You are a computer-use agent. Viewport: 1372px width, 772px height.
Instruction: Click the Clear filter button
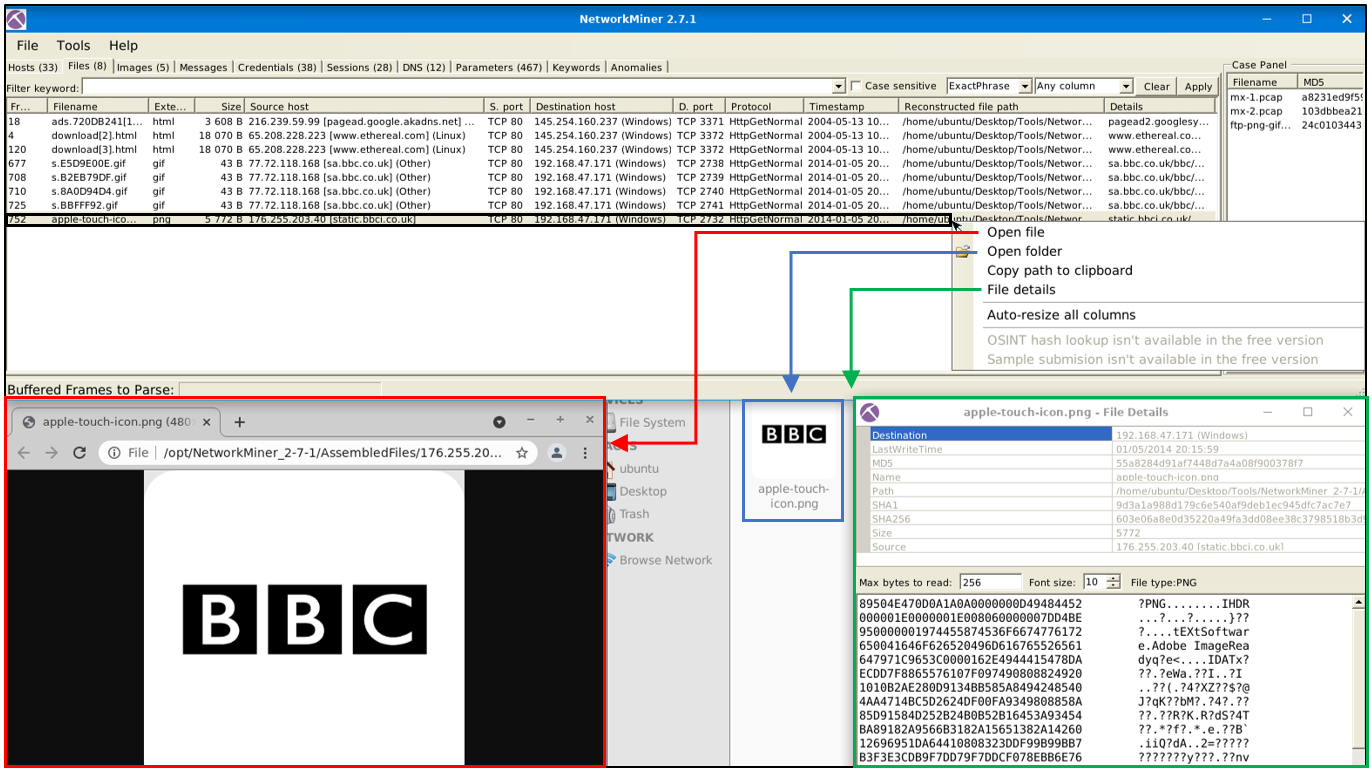tap(1156, 86)
